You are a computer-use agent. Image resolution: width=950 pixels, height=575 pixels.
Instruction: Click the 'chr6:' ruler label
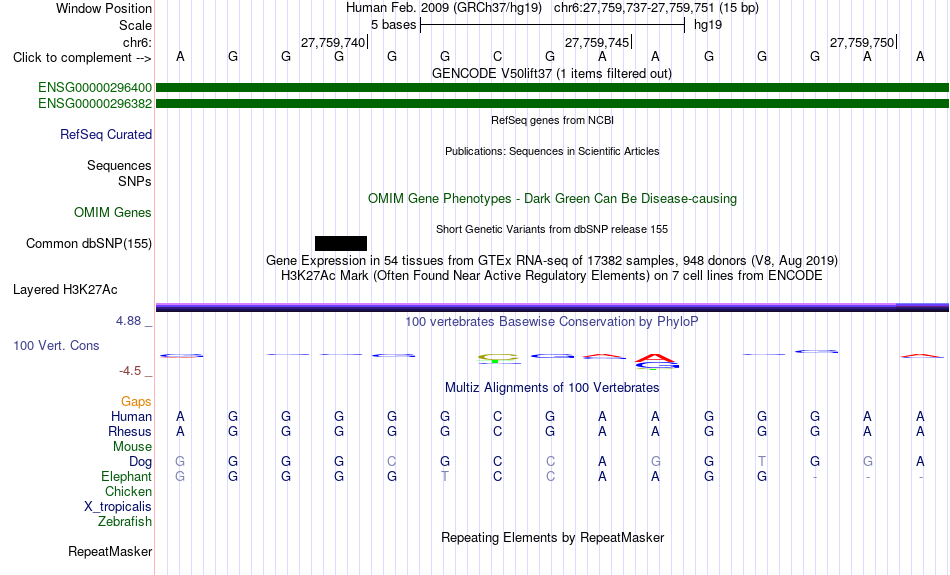[x=138, y=42]
